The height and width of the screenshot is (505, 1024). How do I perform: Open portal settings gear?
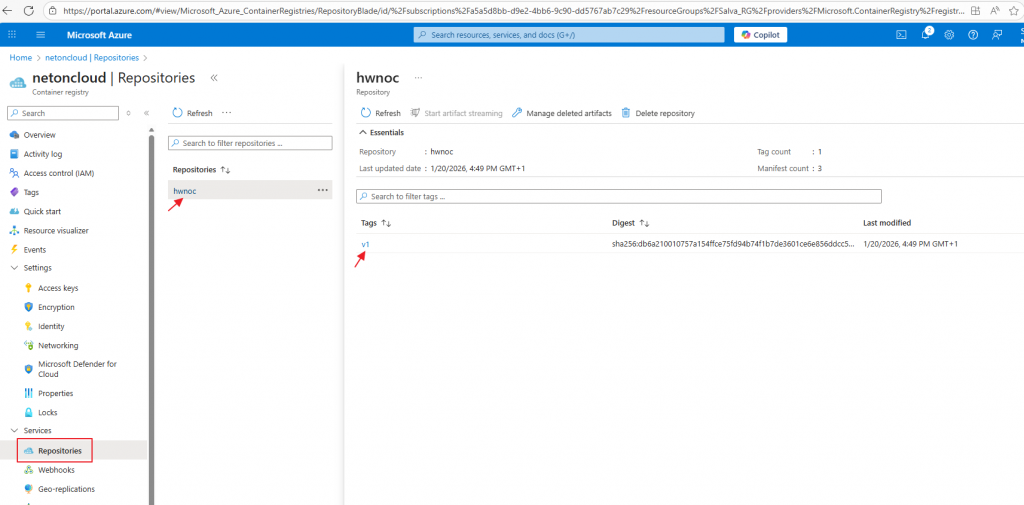pyautogui.click(x=949, y=34)
